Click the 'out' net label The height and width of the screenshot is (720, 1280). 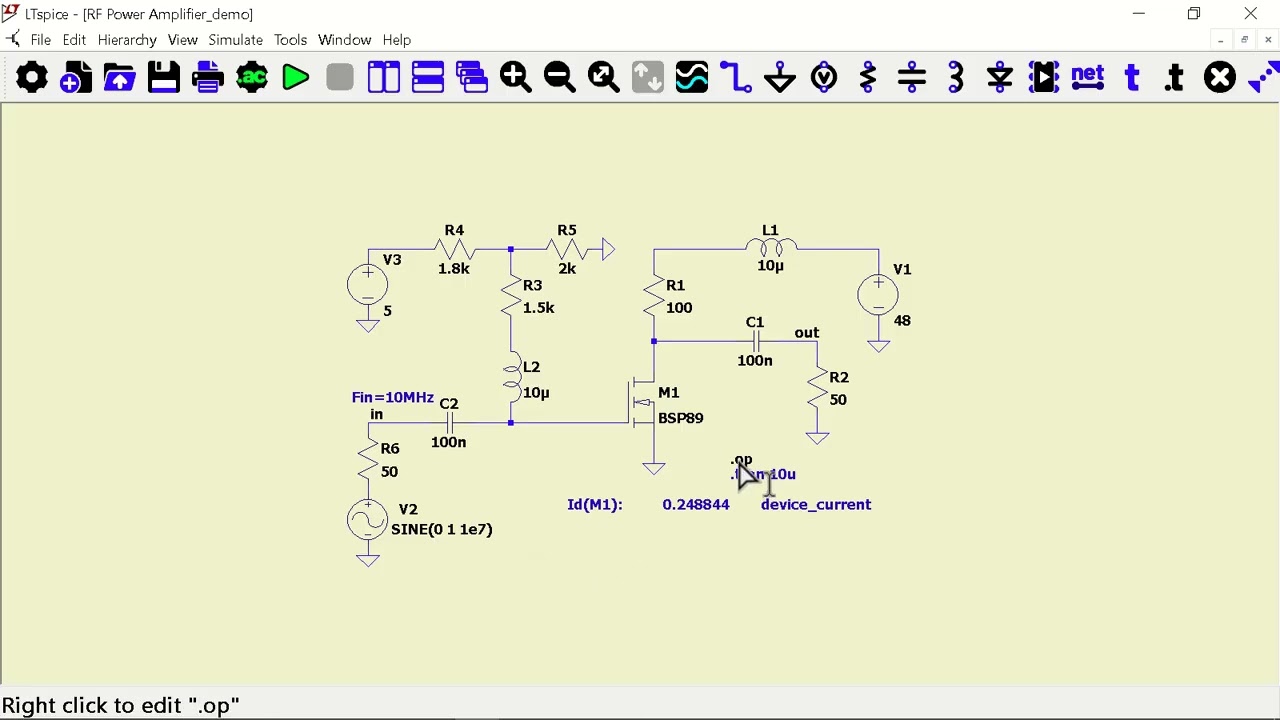click(x=806, y=332)
